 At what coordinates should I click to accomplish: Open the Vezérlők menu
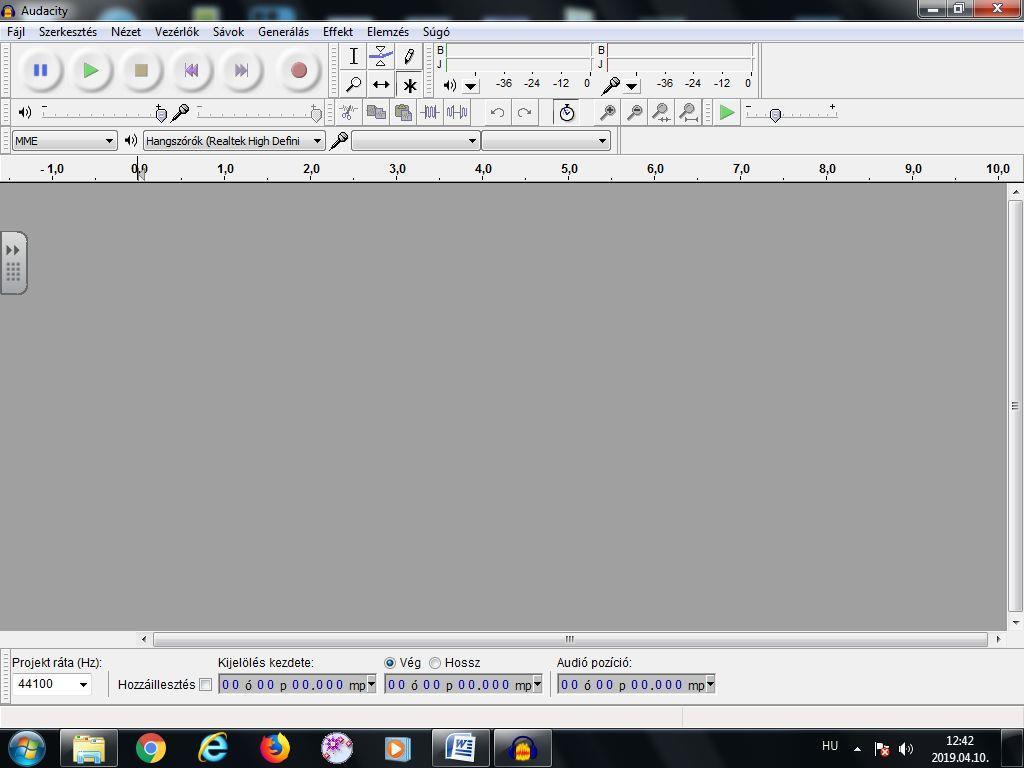pyautogui.click(x=177, y=31)
